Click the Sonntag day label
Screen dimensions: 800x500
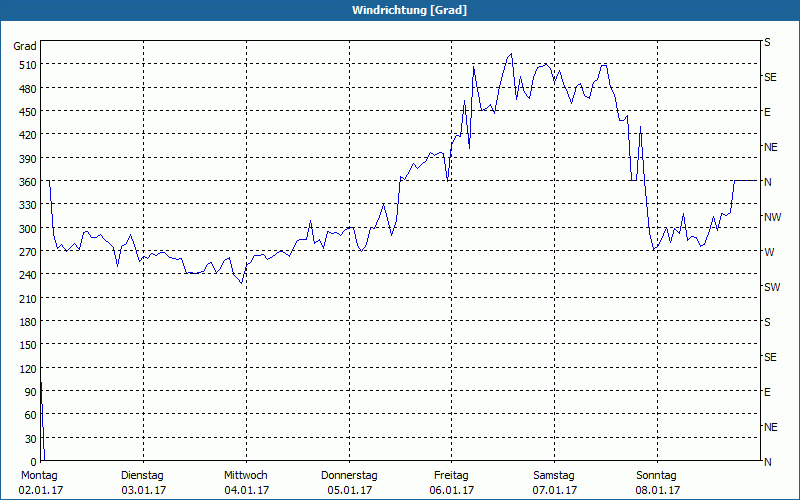[x=656, y=476]
